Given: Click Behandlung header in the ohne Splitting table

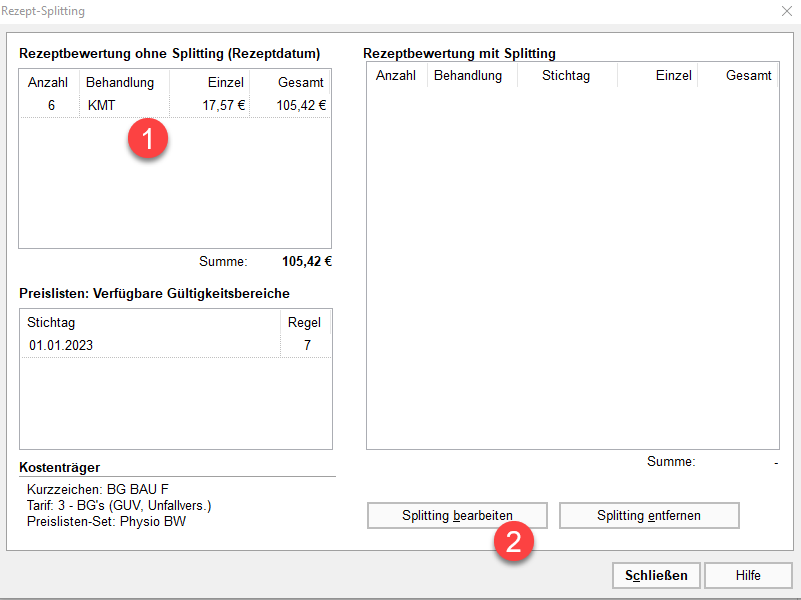Looking at the screenshot, I should coord(122,83).
